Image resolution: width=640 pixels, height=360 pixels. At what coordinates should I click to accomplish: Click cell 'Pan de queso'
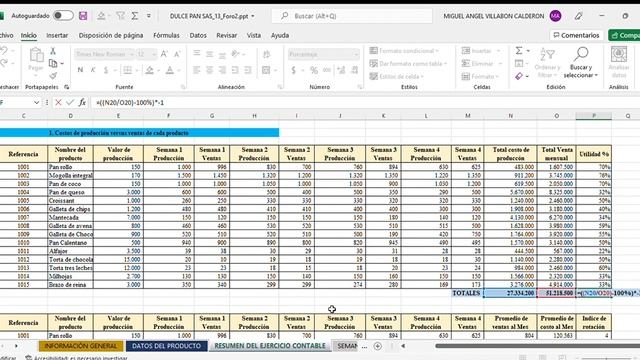coord(70,192)
